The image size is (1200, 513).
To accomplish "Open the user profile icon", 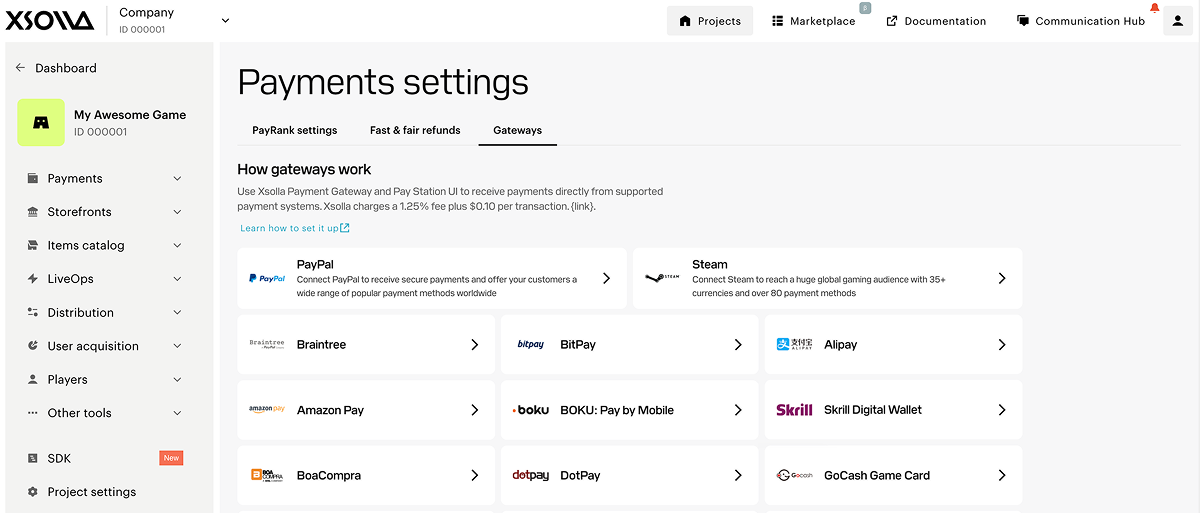I will click(x=1178, y=21).
